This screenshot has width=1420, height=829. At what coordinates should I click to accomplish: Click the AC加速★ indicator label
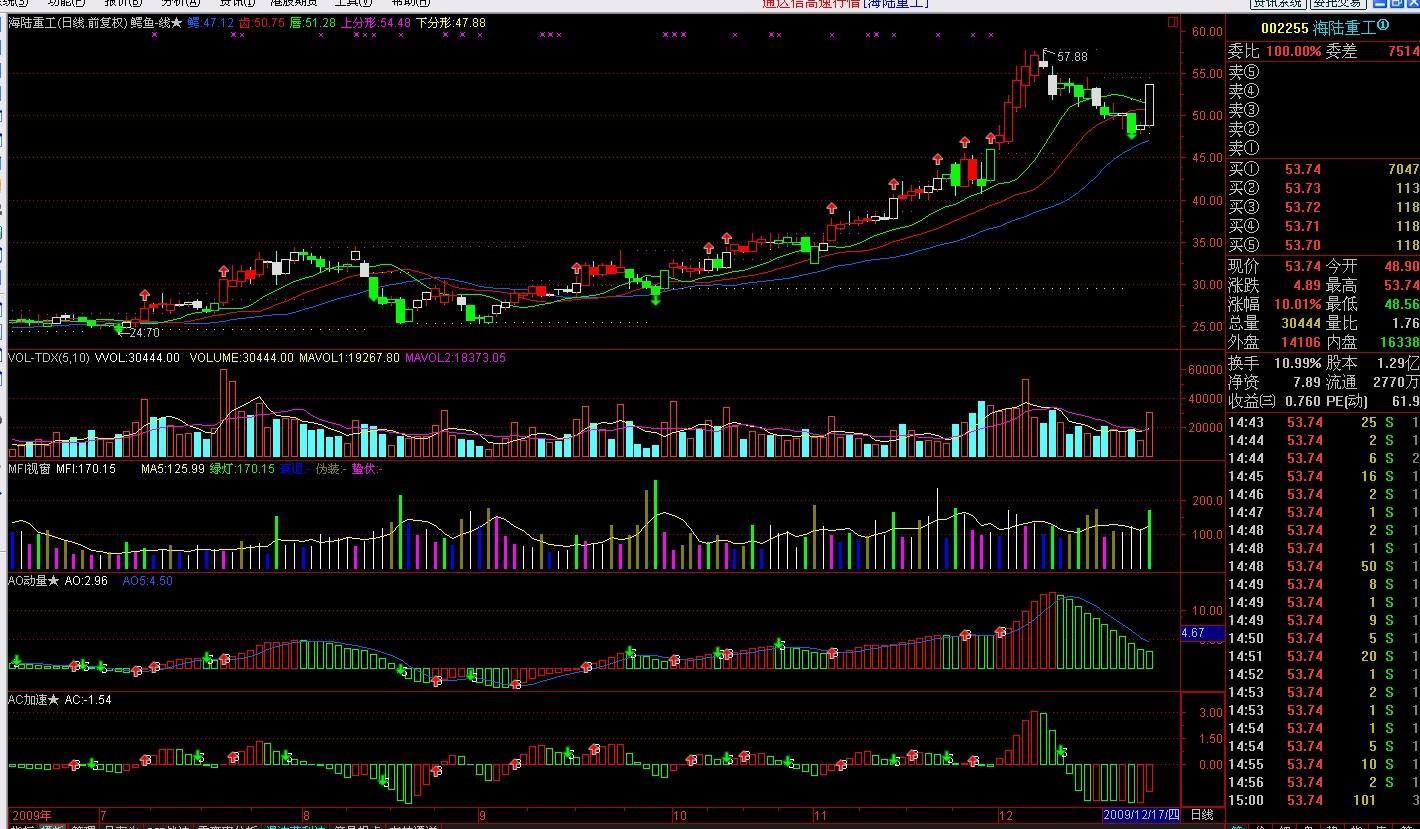tap(34, 700)
